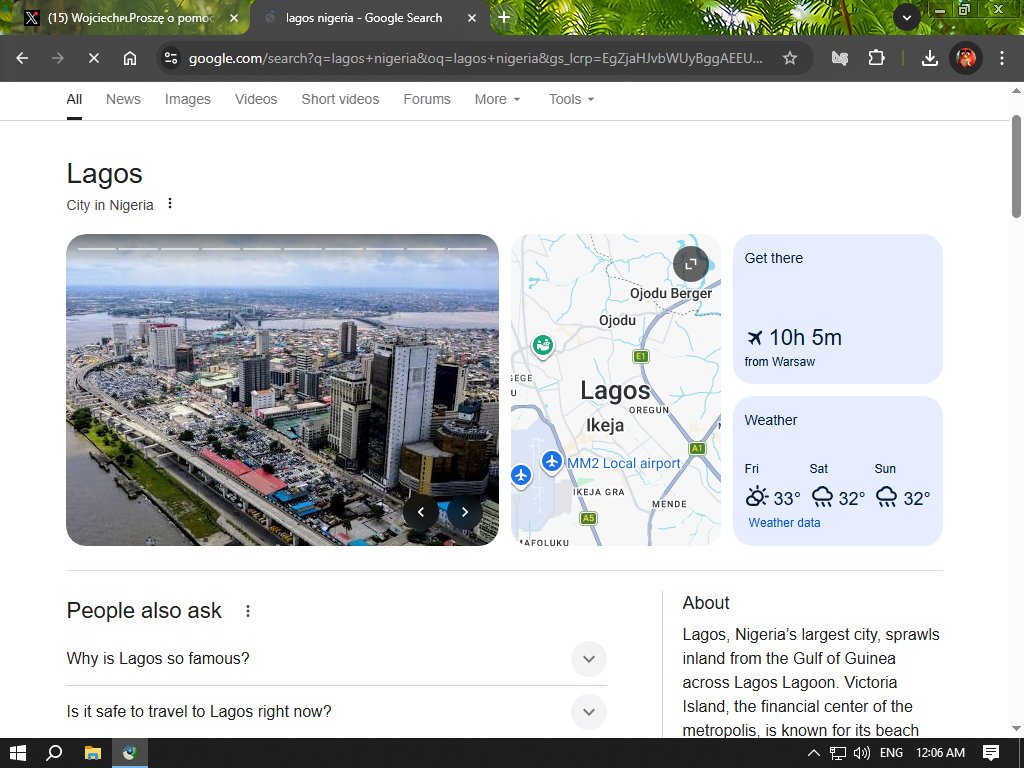Open Downloads from the toolbar icon
The height and width of the screenshot is (768, 1024).
pyautogui.click(x=928, y=58)
